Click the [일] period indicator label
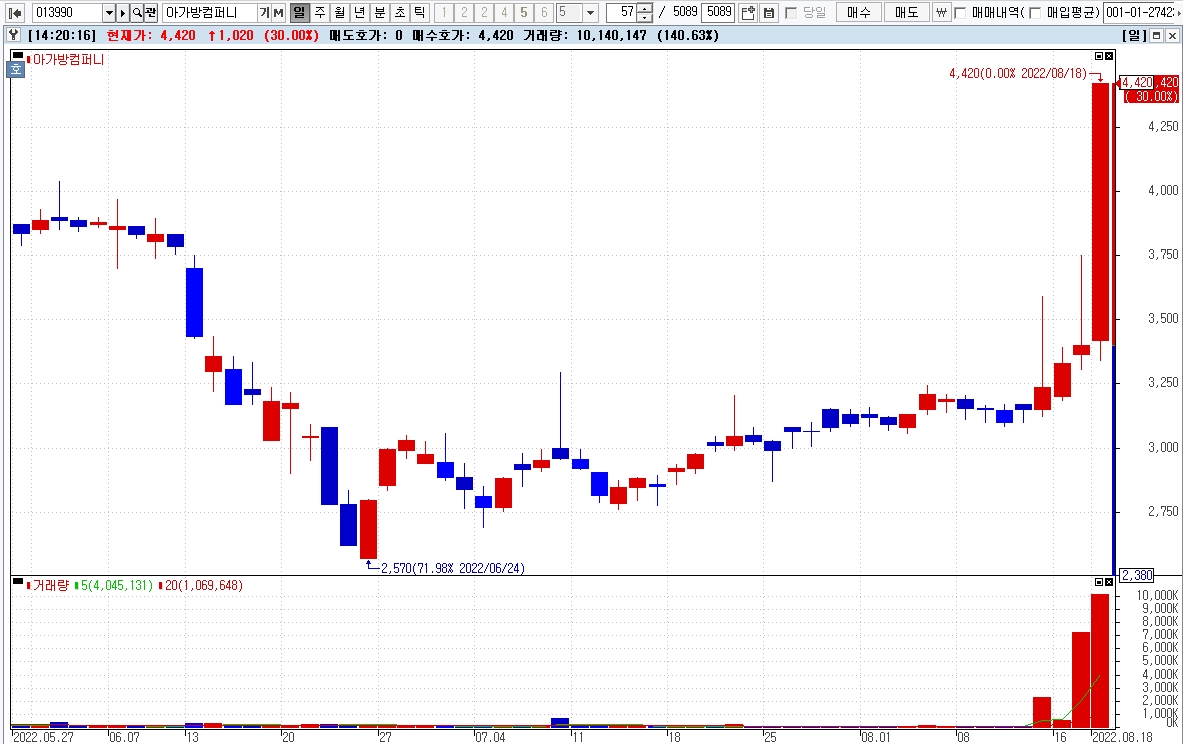This screenshot has height=744, width=1183. [1134, 35]
